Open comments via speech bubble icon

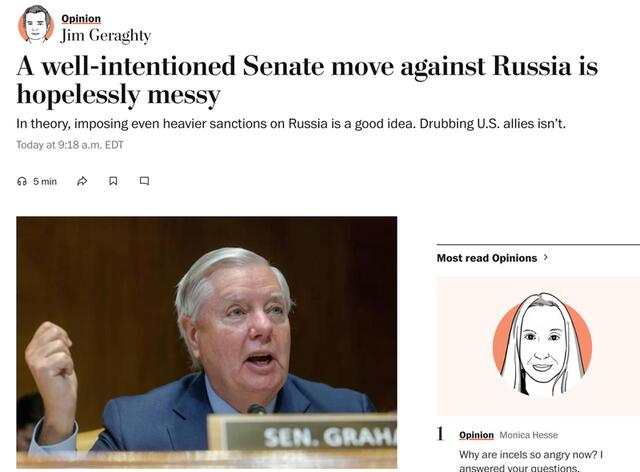pos(144,181)
